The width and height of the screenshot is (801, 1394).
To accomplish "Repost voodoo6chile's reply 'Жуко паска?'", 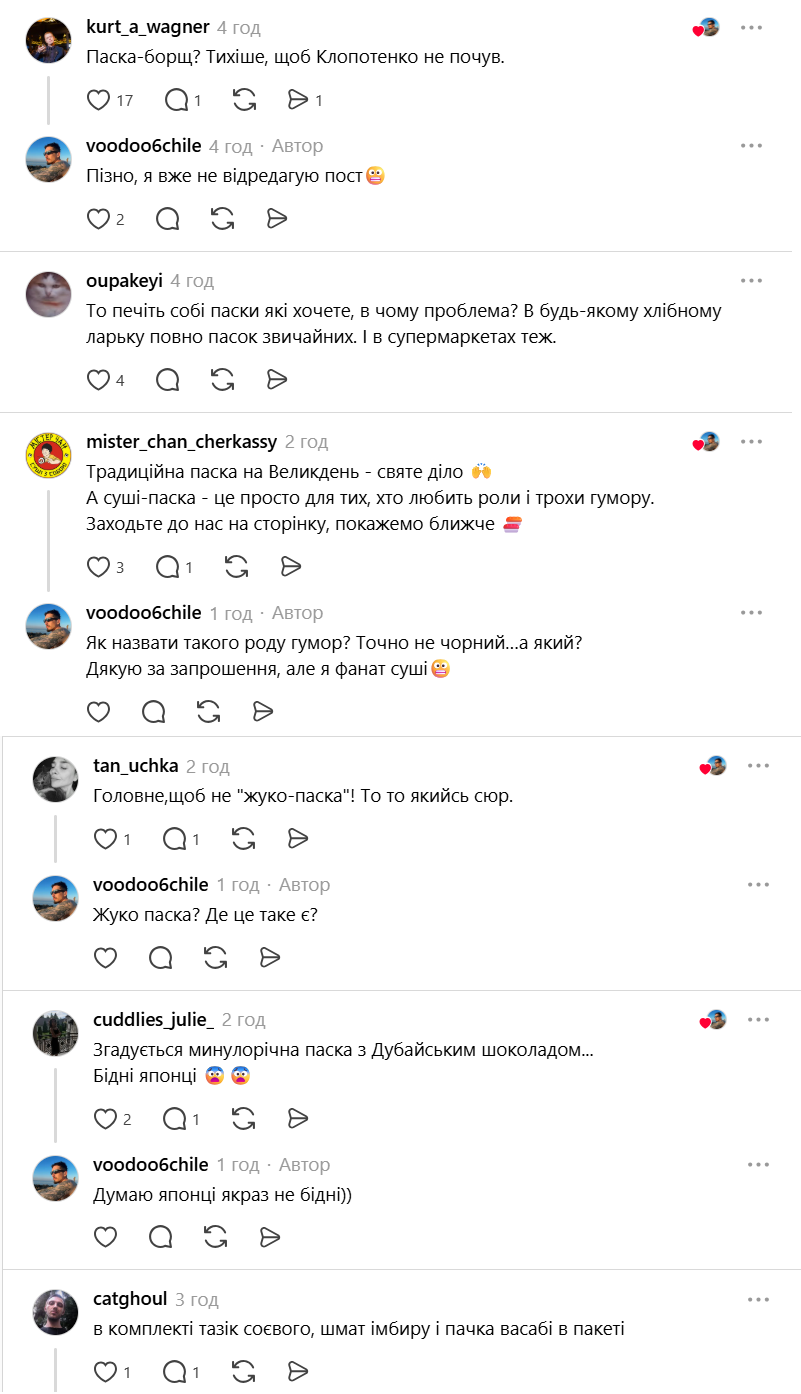I will pos(215,958).
